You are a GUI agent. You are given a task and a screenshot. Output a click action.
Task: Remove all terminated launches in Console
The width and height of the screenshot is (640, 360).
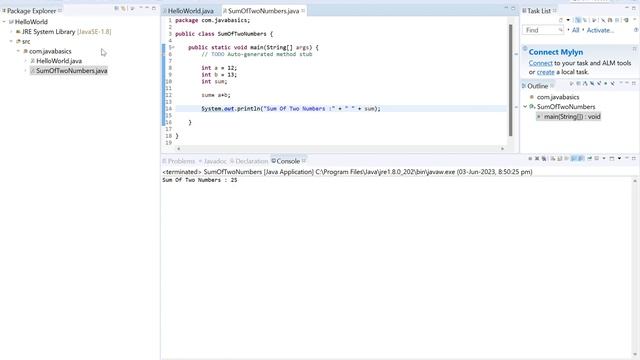(544, 158)
